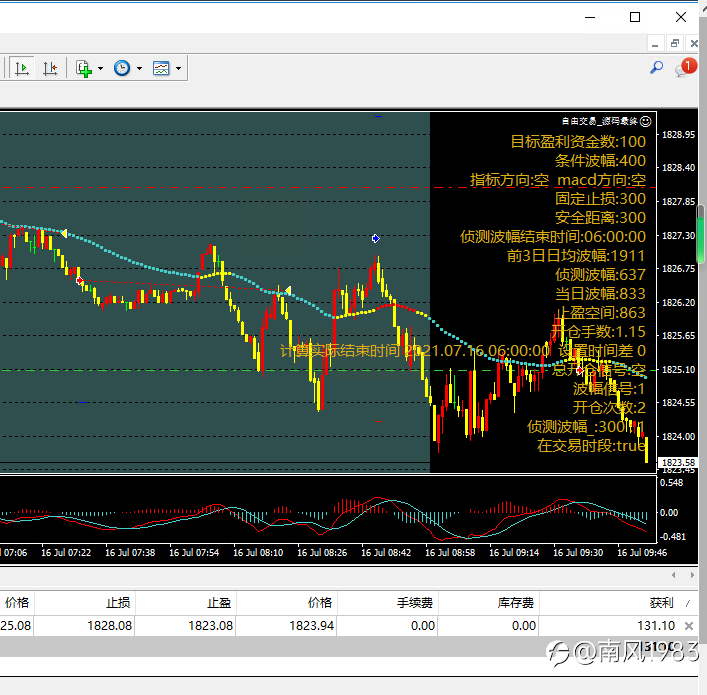Click current price label 1823.58 on axis
Image resolution: width=707 pixels, height=695 pixels.
coord(678,463)
